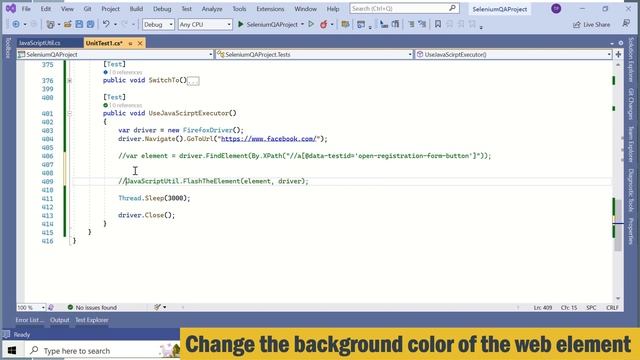Open the File menu
The width and height of the screenshot is (640, 360).
pyautogui.click(x=26, y=9)
